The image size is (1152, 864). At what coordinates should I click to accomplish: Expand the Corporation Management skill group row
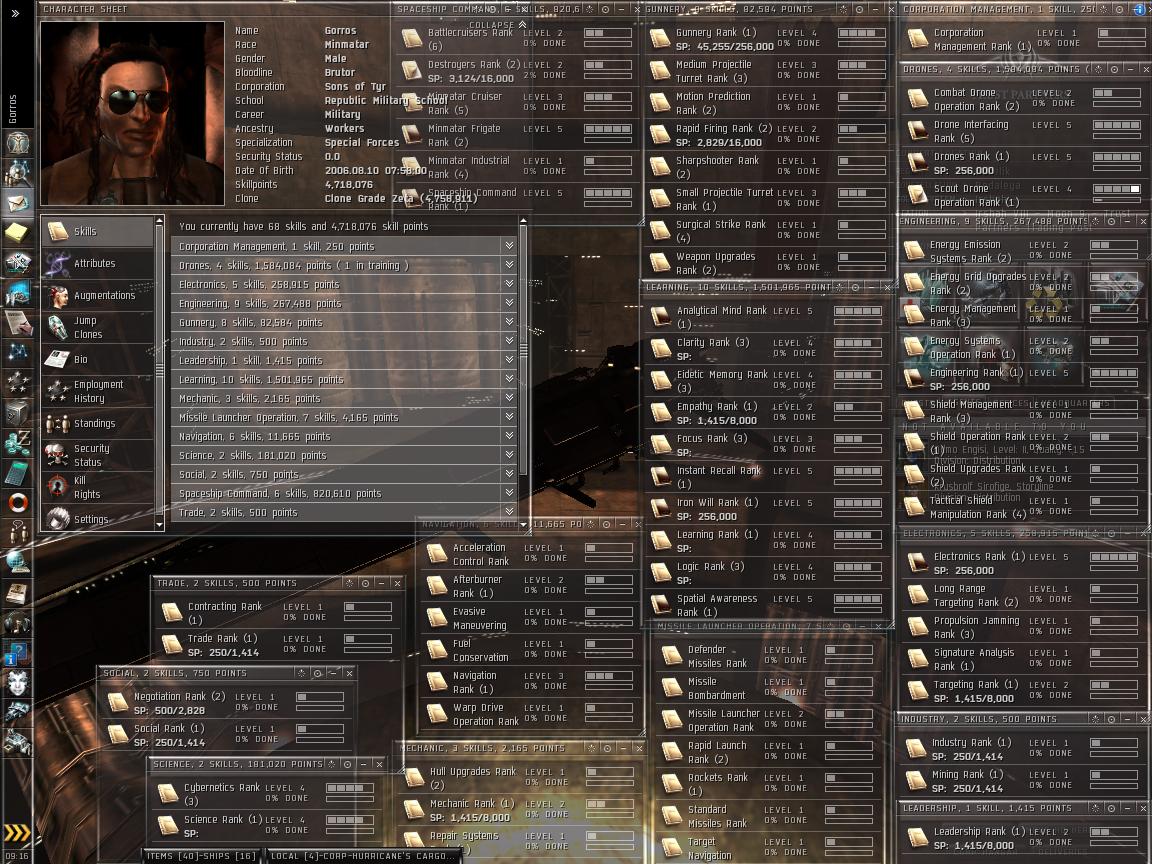pos(345,246)
